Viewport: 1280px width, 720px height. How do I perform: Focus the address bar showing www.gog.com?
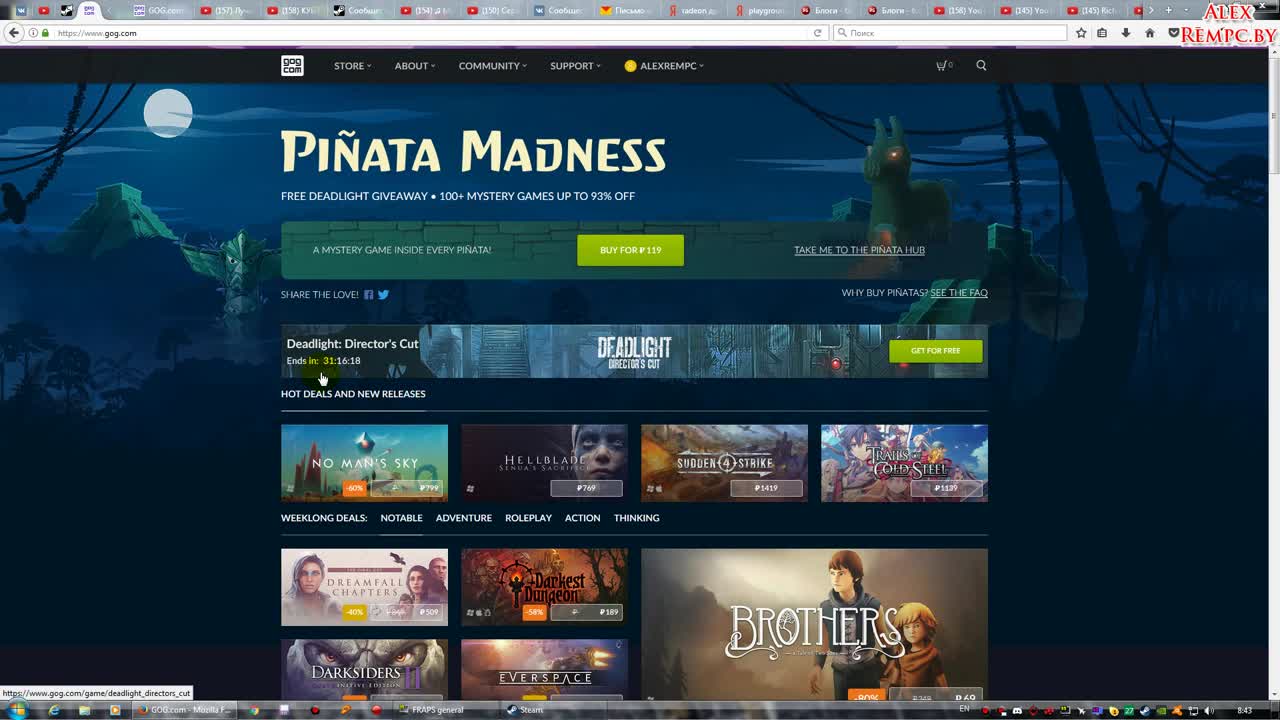430,33
